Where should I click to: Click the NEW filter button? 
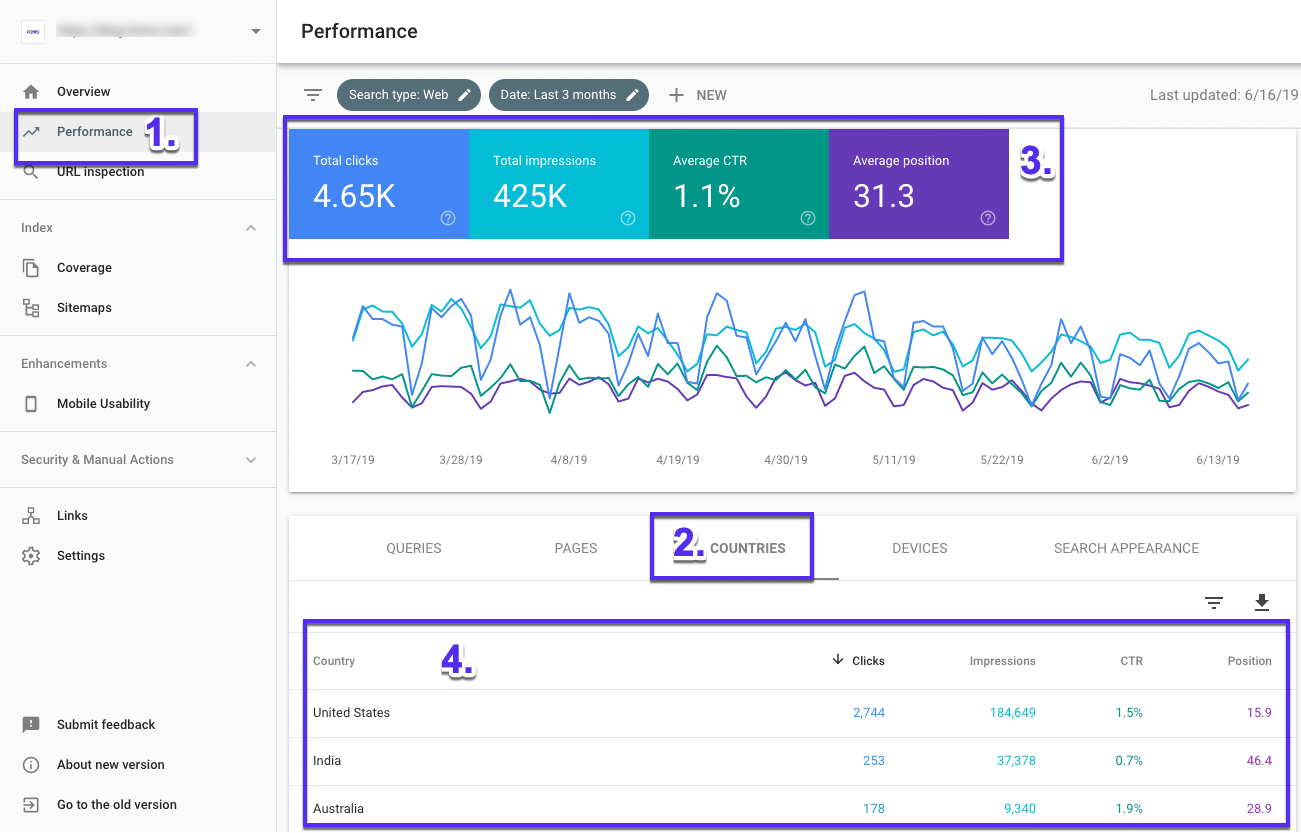point(697,94)
